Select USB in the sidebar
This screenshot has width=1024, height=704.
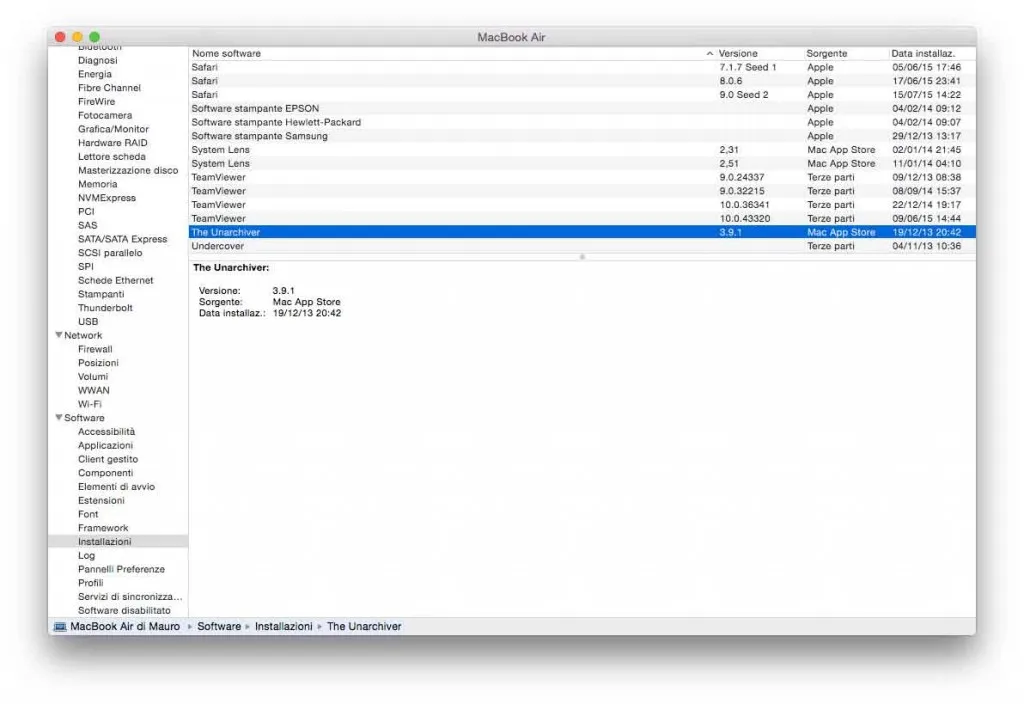tap(88, 321)
